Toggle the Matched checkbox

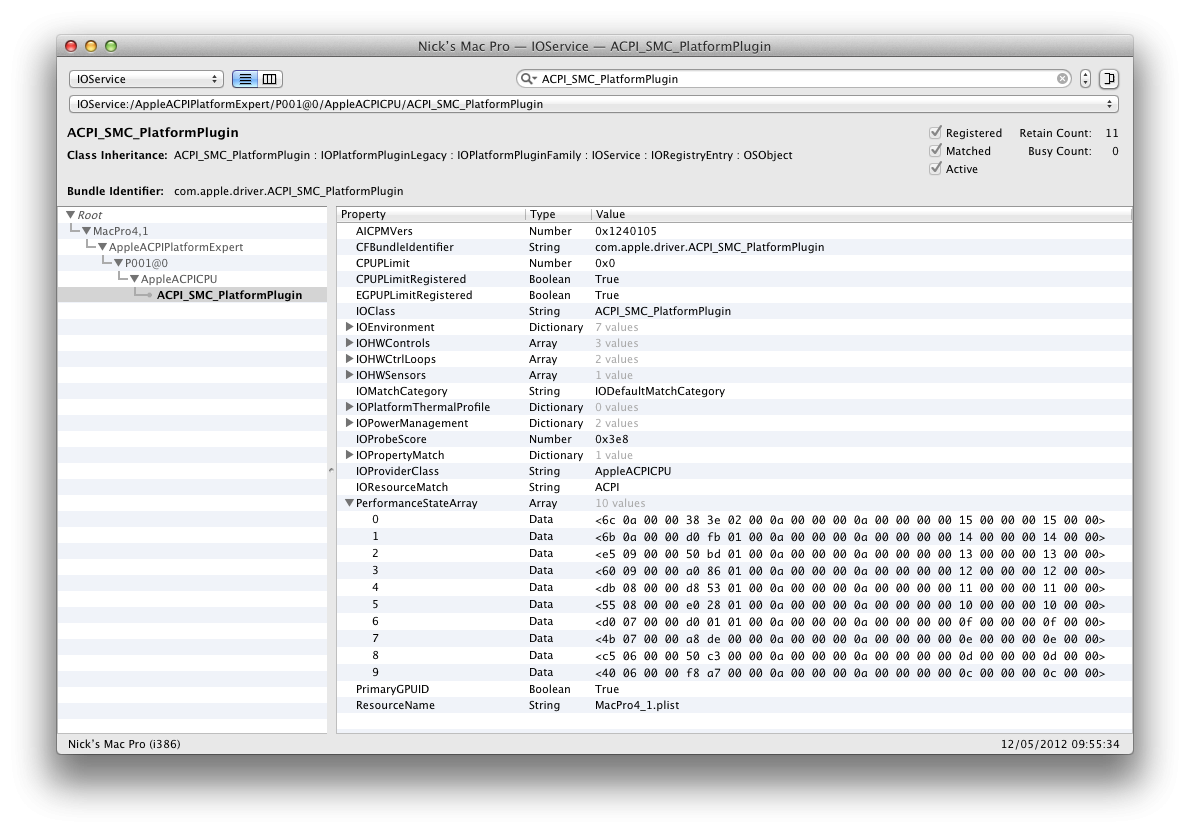[x=936, y=151]
